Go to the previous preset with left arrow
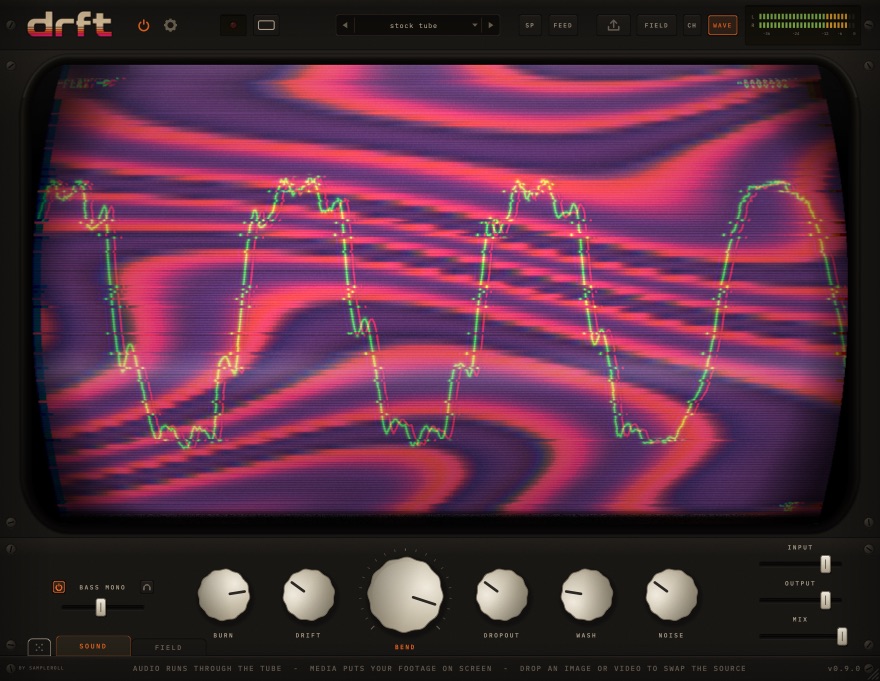 (x=345, y=25)
